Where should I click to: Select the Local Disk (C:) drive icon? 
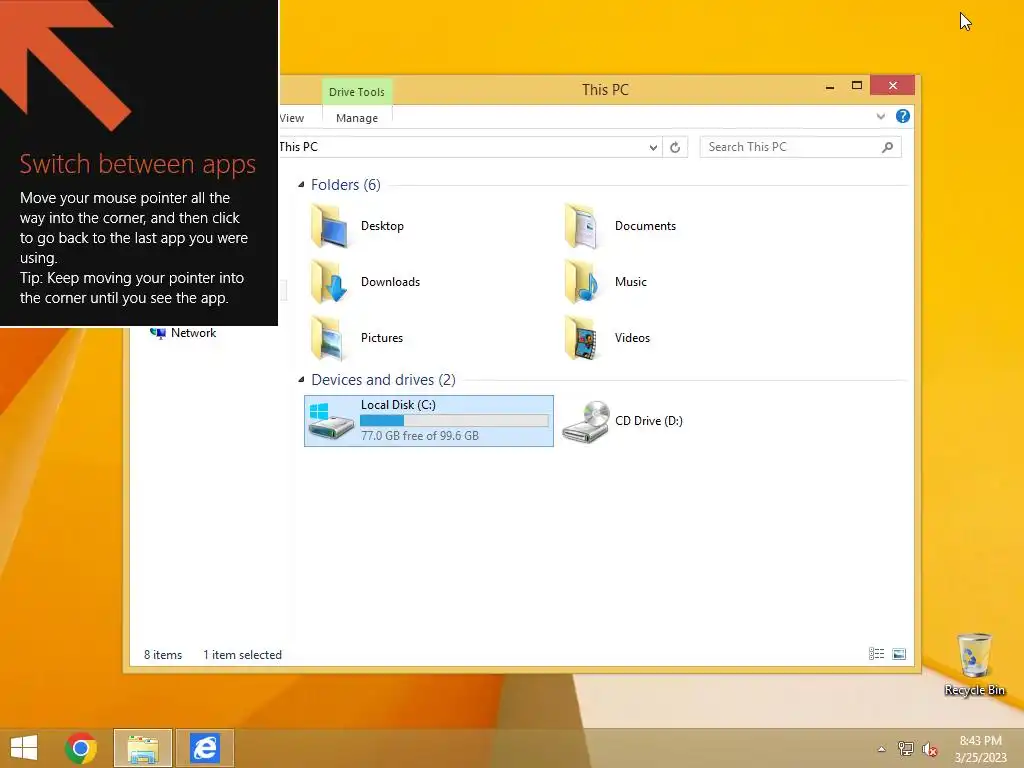point(331,421)
